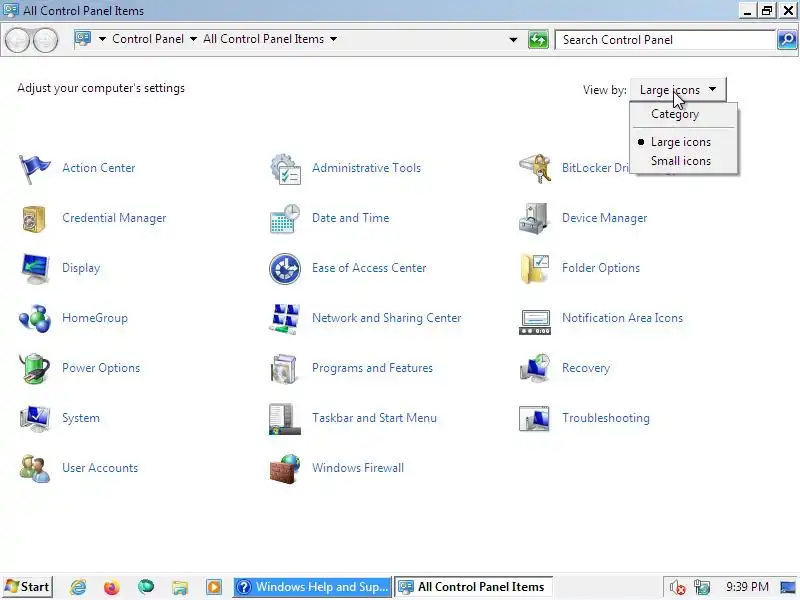Click the Date and Time calendar icon
800x600 pixels.
pyautogui.click(x=285, y=218)
